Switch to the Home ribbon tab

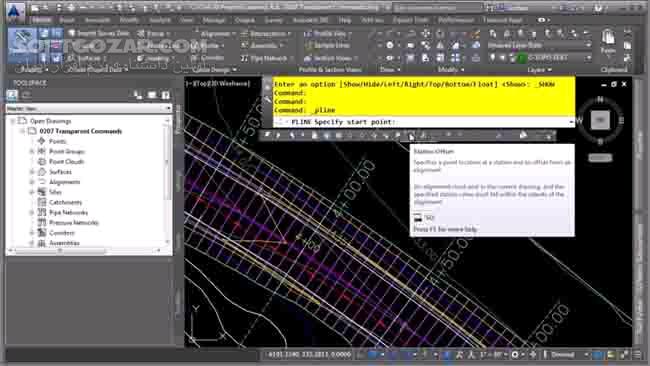[41, 20]
